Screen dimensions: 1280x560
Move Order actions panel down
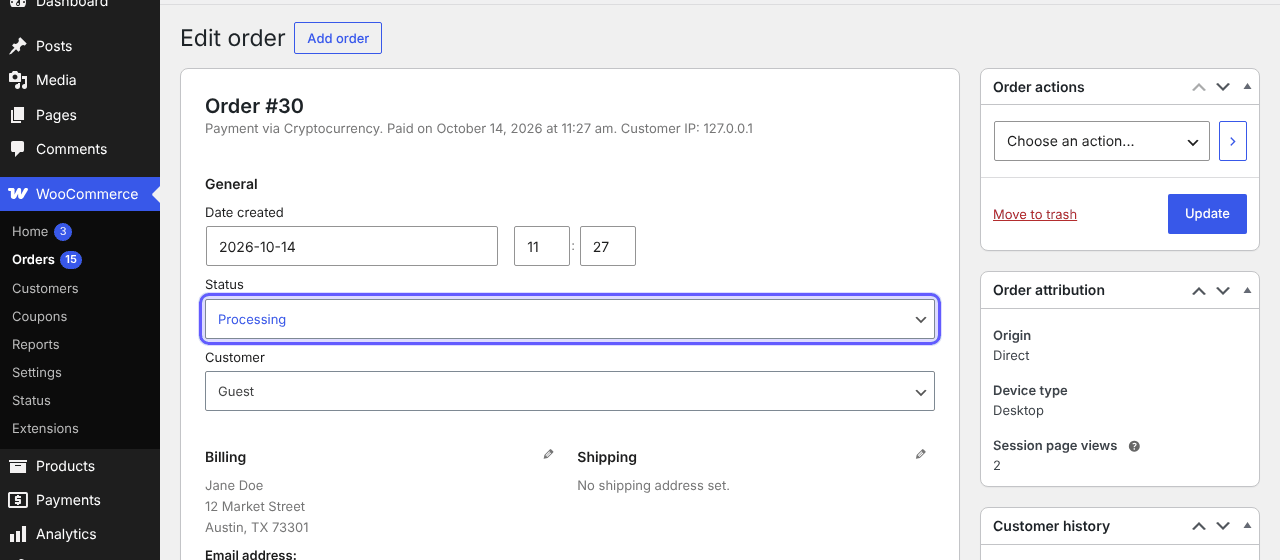1223,87
